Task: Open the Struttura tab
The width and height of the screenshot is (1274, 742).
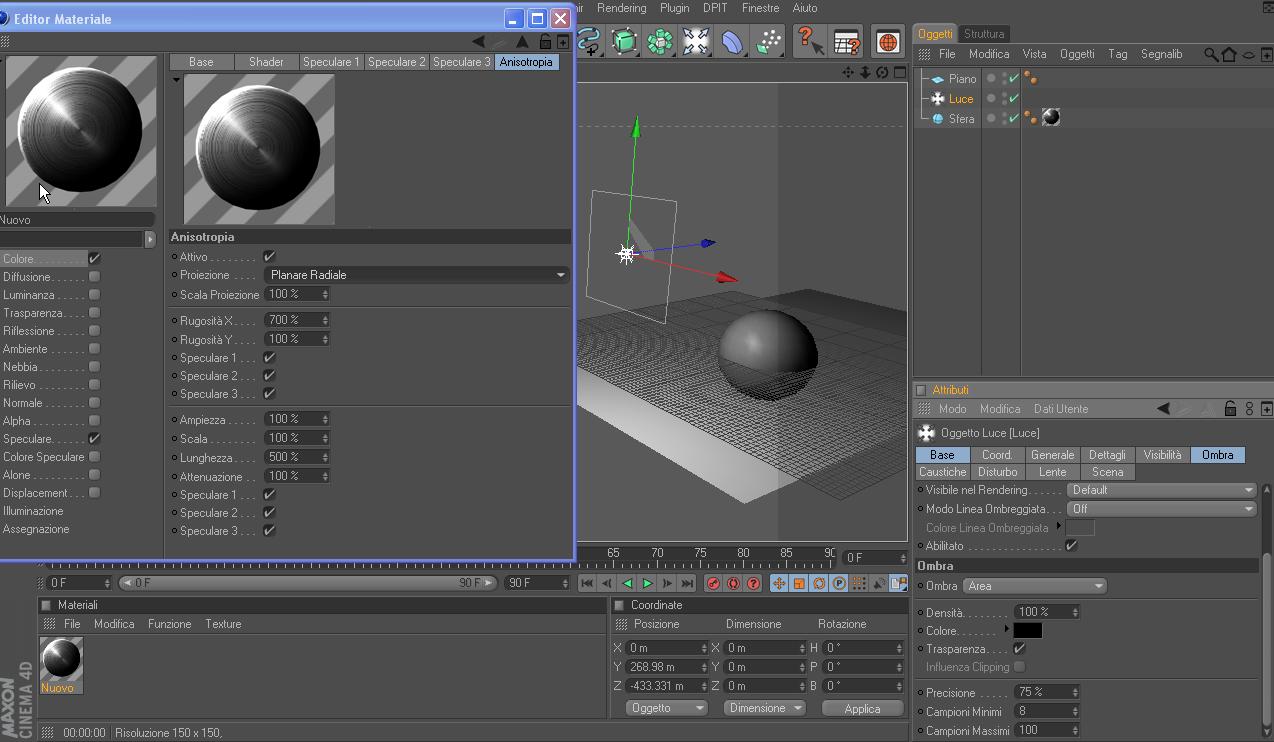Action: (984, 34)
